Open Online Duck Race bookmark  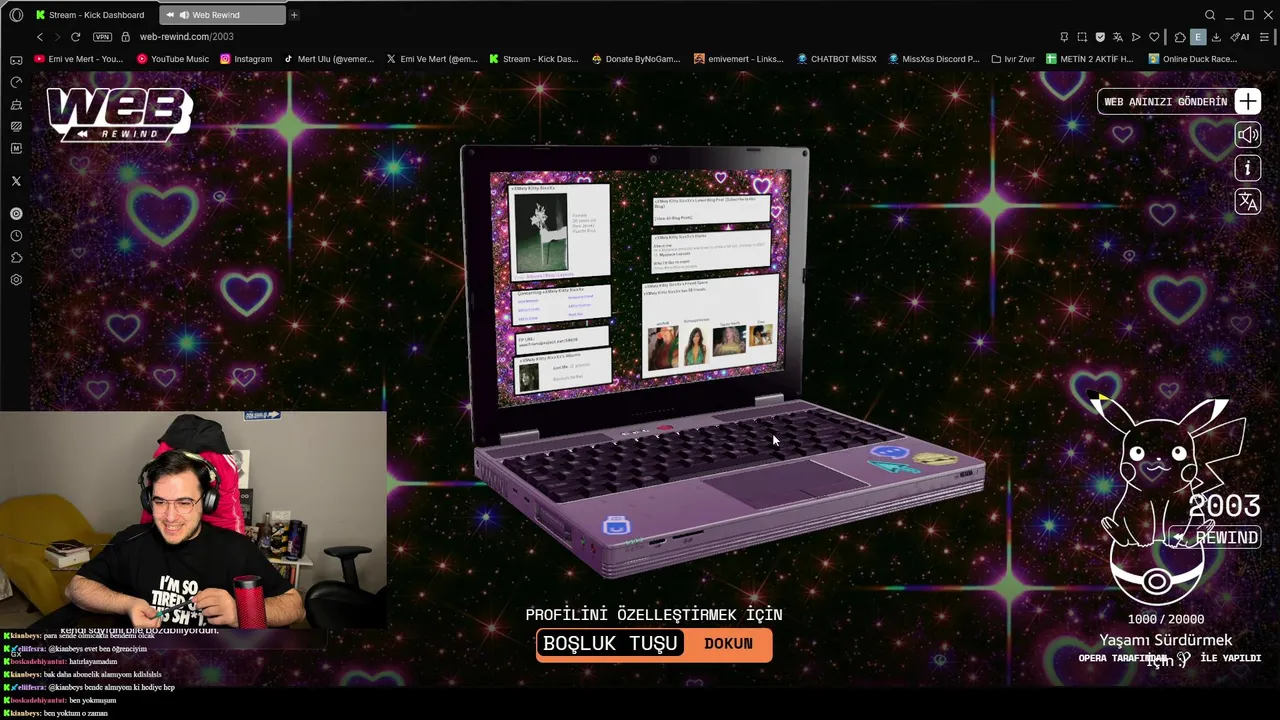1193,59
